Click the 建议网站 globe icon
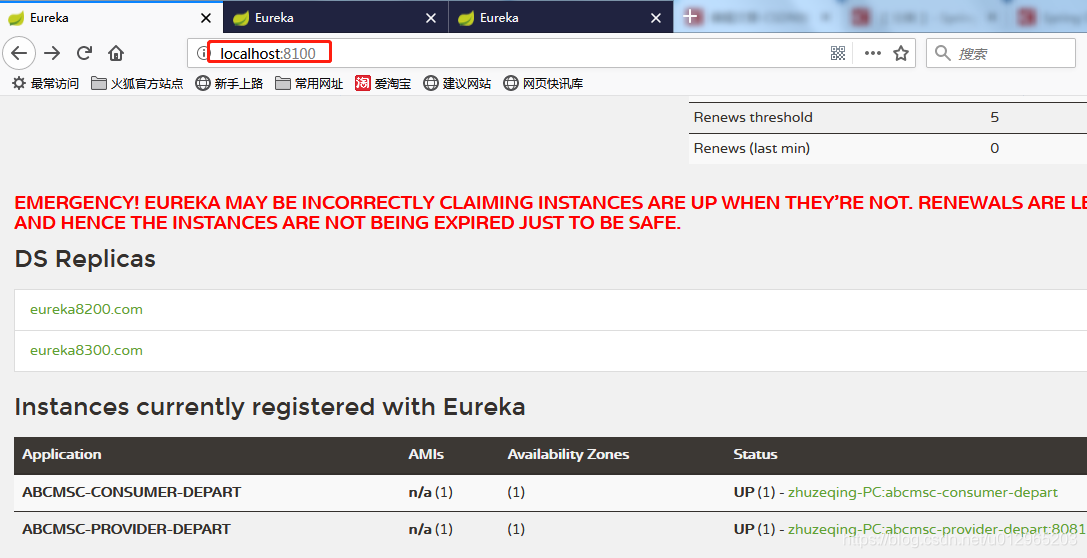Screen dimensions: 1087x558 [x=431, y=83]
